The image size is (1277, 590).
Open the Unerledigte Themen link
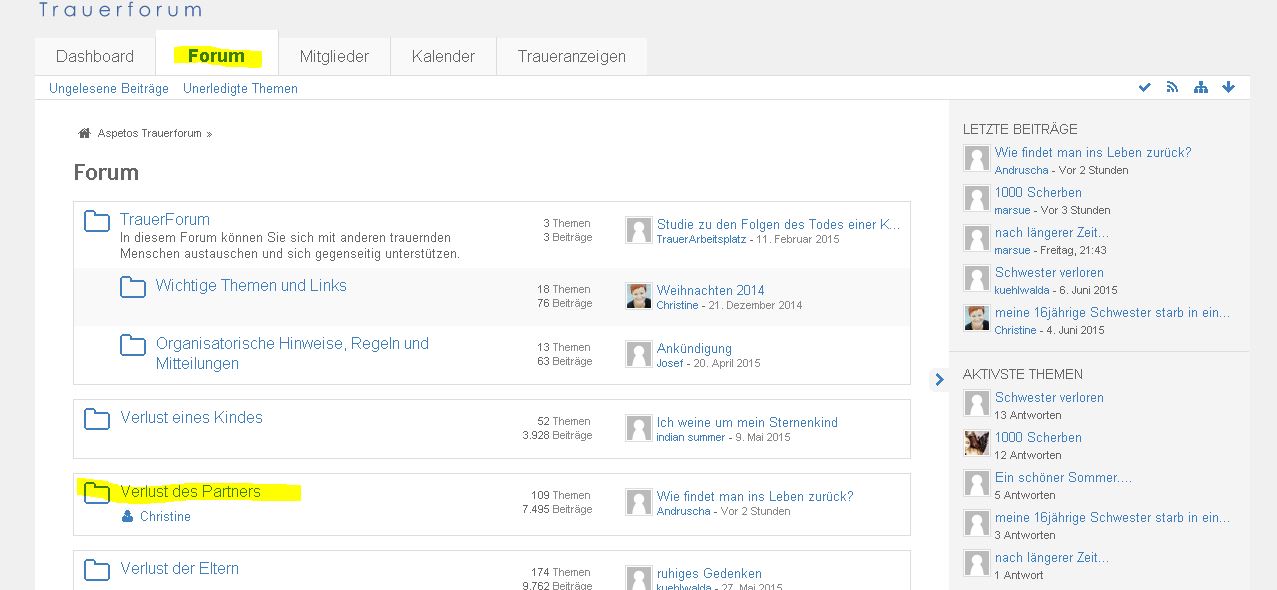click(x=240, y=89)
